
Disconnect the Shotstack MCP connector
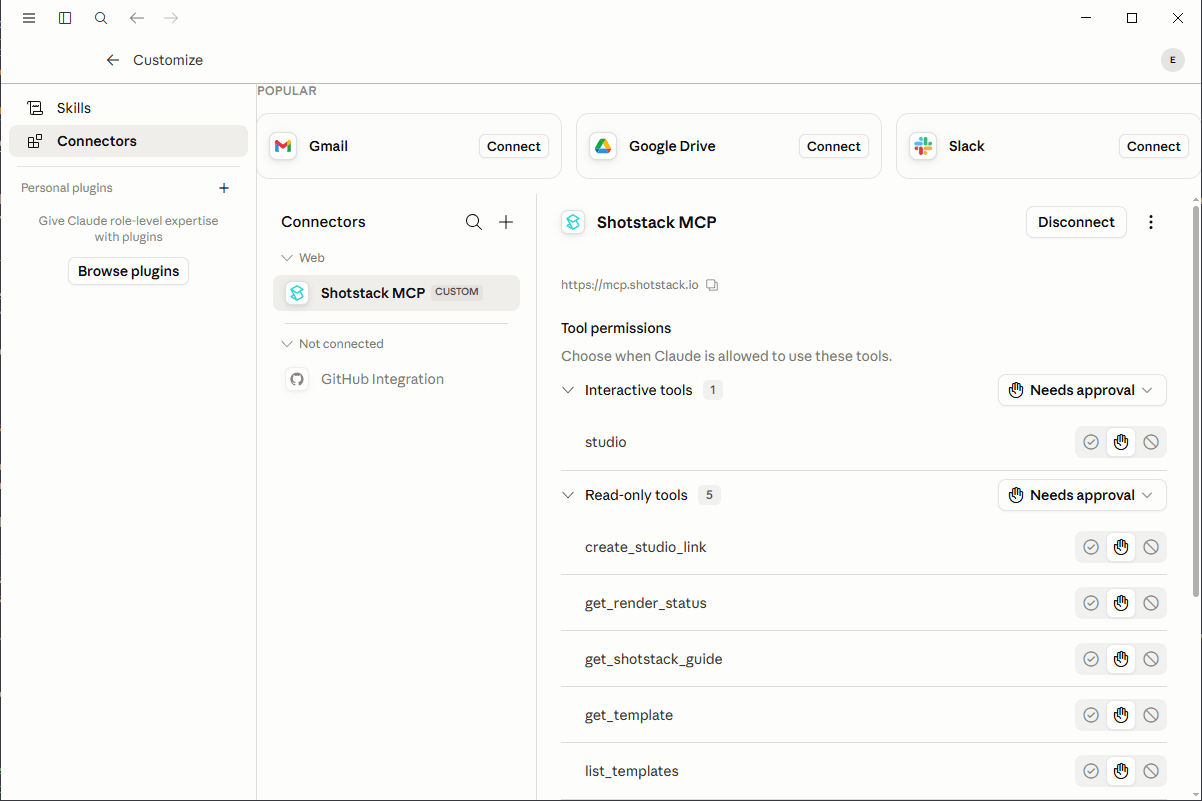[x=1076, y=222]
